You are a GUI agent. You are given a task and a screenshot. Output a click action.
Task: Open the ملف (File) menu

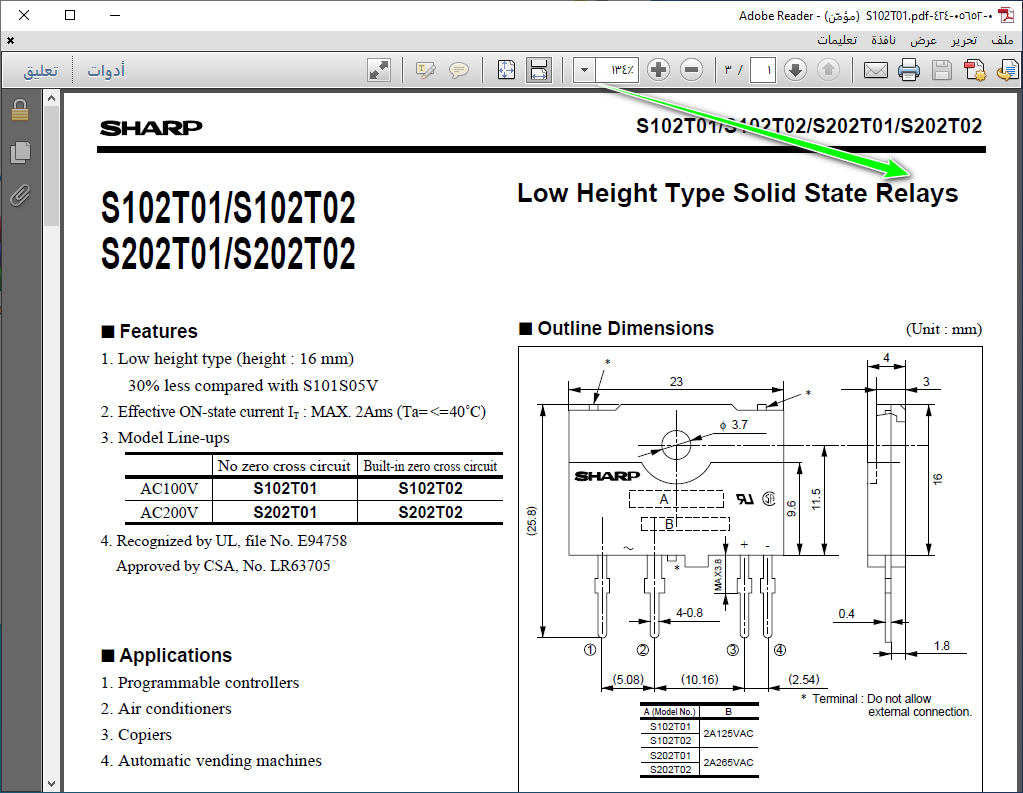1002,40
